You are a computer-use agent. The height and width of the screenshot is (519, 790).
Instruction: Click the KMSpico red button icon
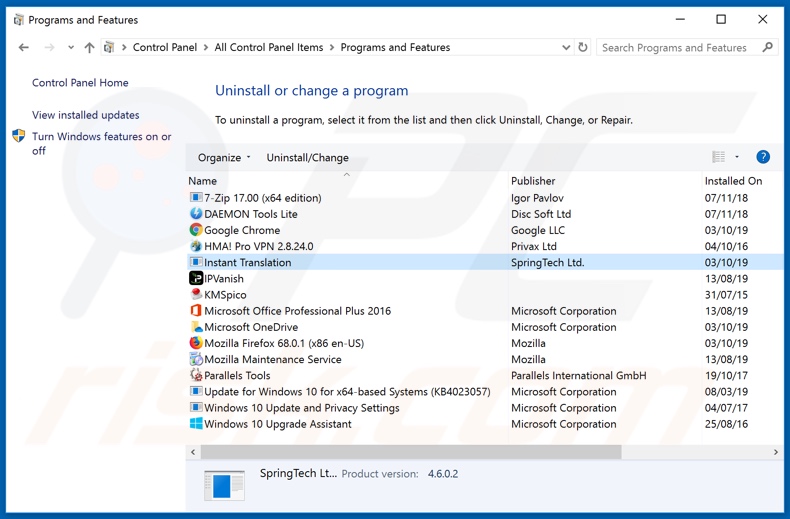195,294
